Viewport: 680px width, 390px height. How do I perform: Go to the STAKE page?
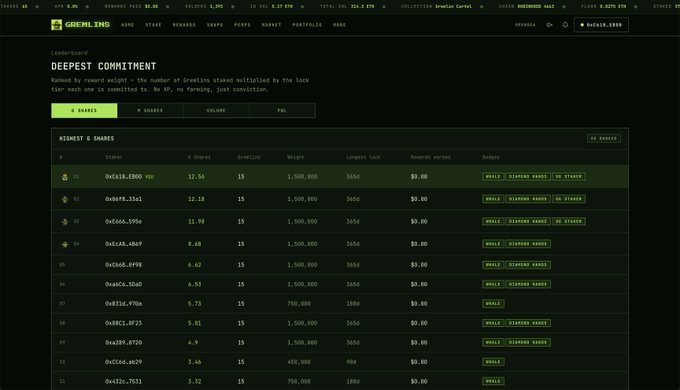point(153,25)
